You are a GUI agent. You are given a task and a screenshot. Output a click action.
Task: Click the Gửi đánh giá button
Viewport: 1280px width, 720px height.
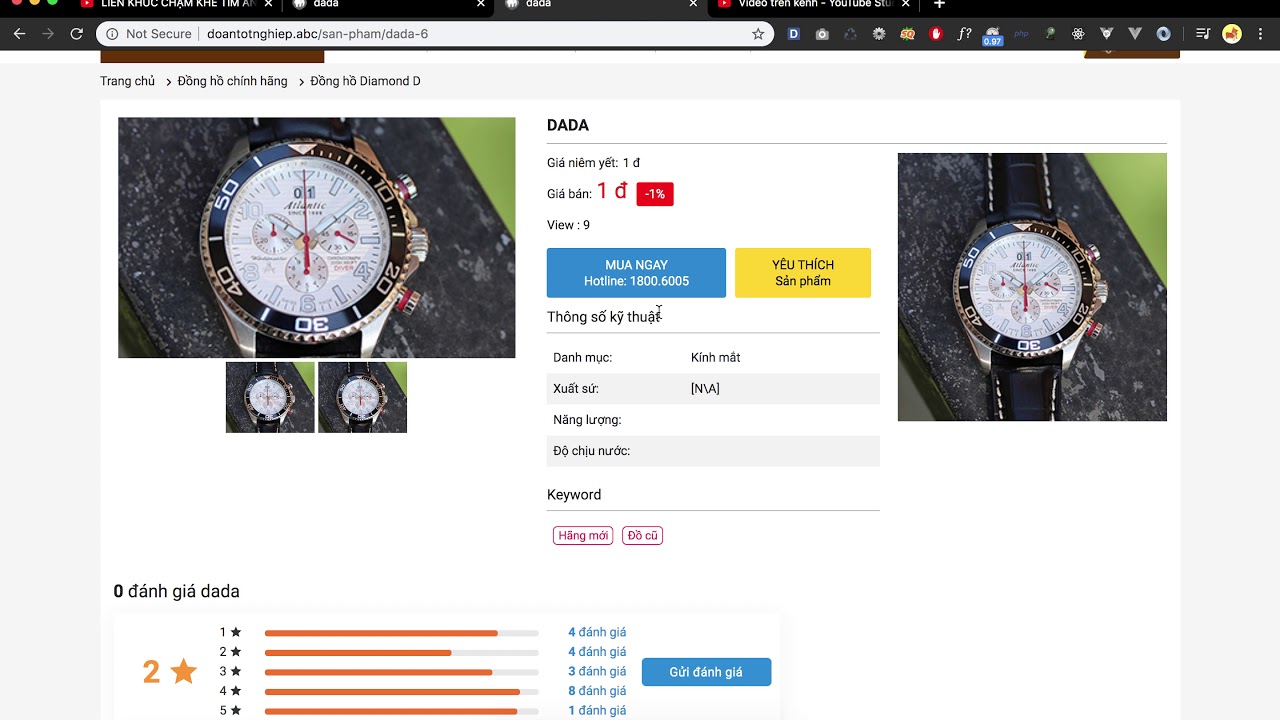[706, 672]
